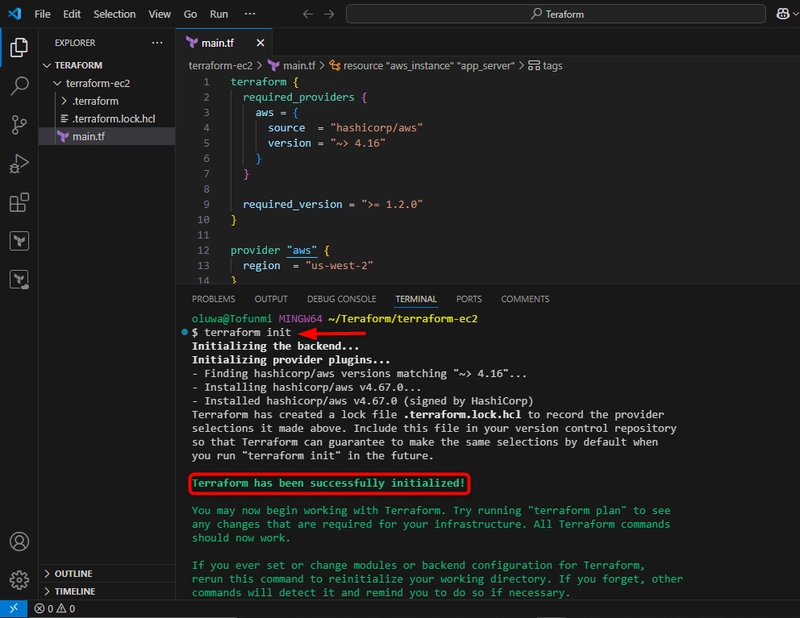
Task: Go back with the left arrow
Action: point(308,14)
